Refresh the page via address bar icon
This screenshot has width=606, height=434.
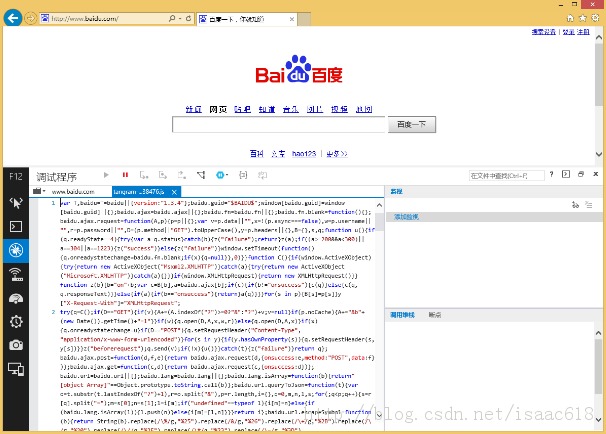pyautogui.click(x=188, y=18)
